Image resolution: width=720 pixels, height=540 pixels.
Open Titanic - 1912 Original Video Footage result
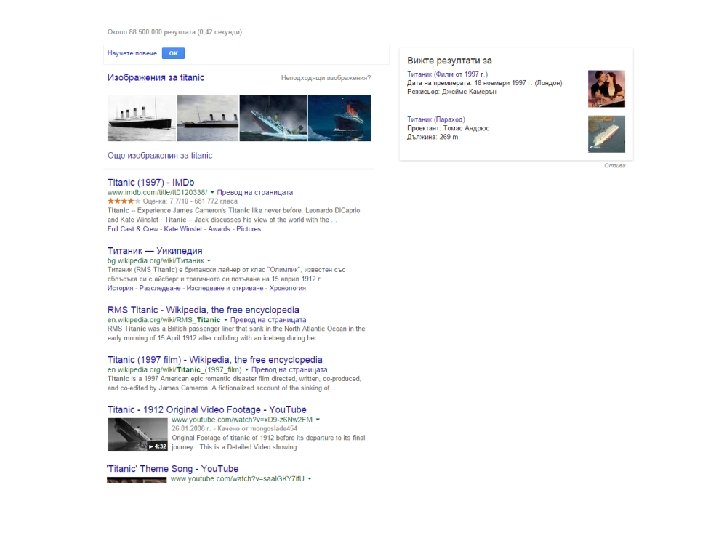point(207,410)
